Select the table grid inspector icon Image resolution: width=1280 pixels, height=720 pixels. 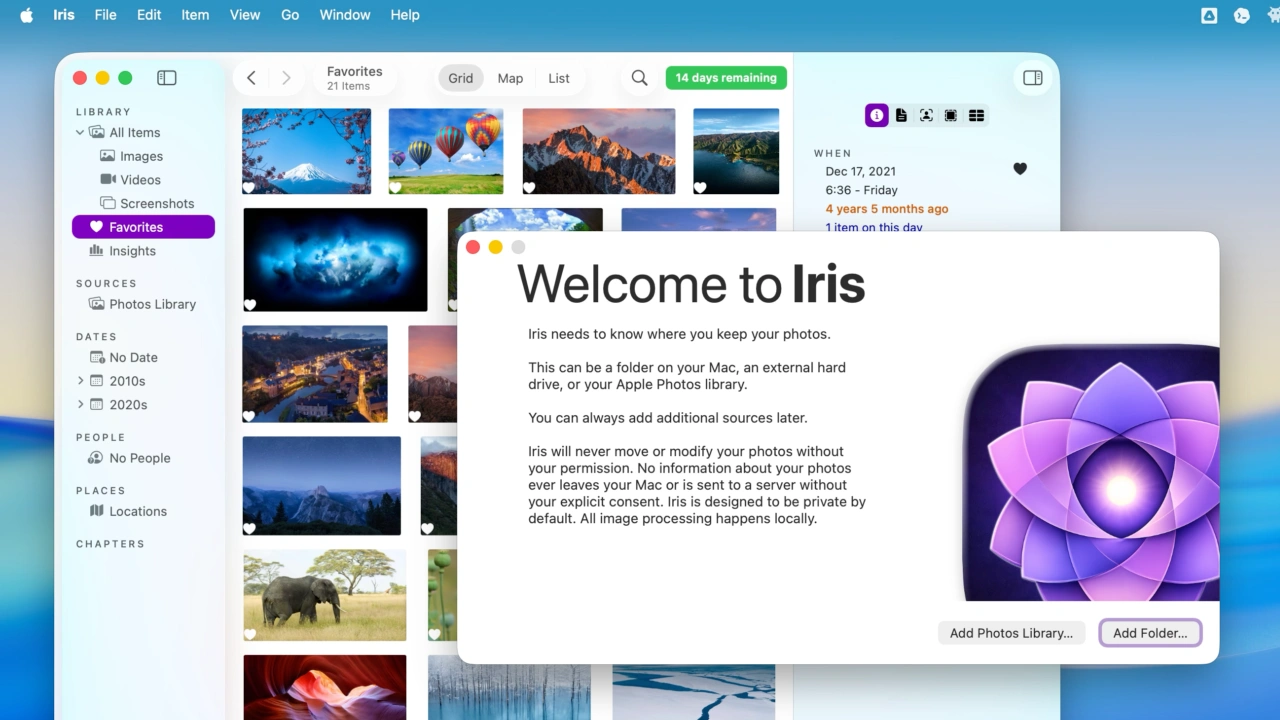(977, 116)
